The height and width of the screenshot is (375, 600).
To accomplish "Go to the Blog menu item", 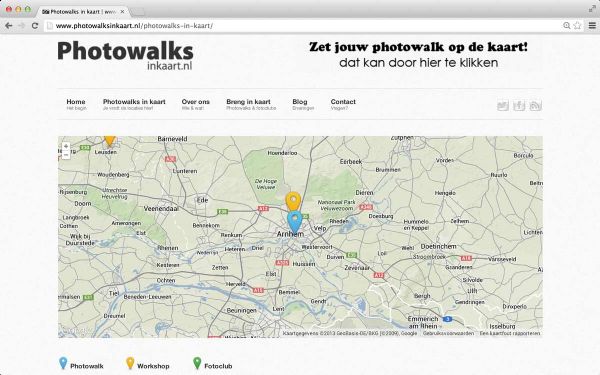I will click(303, 104).
